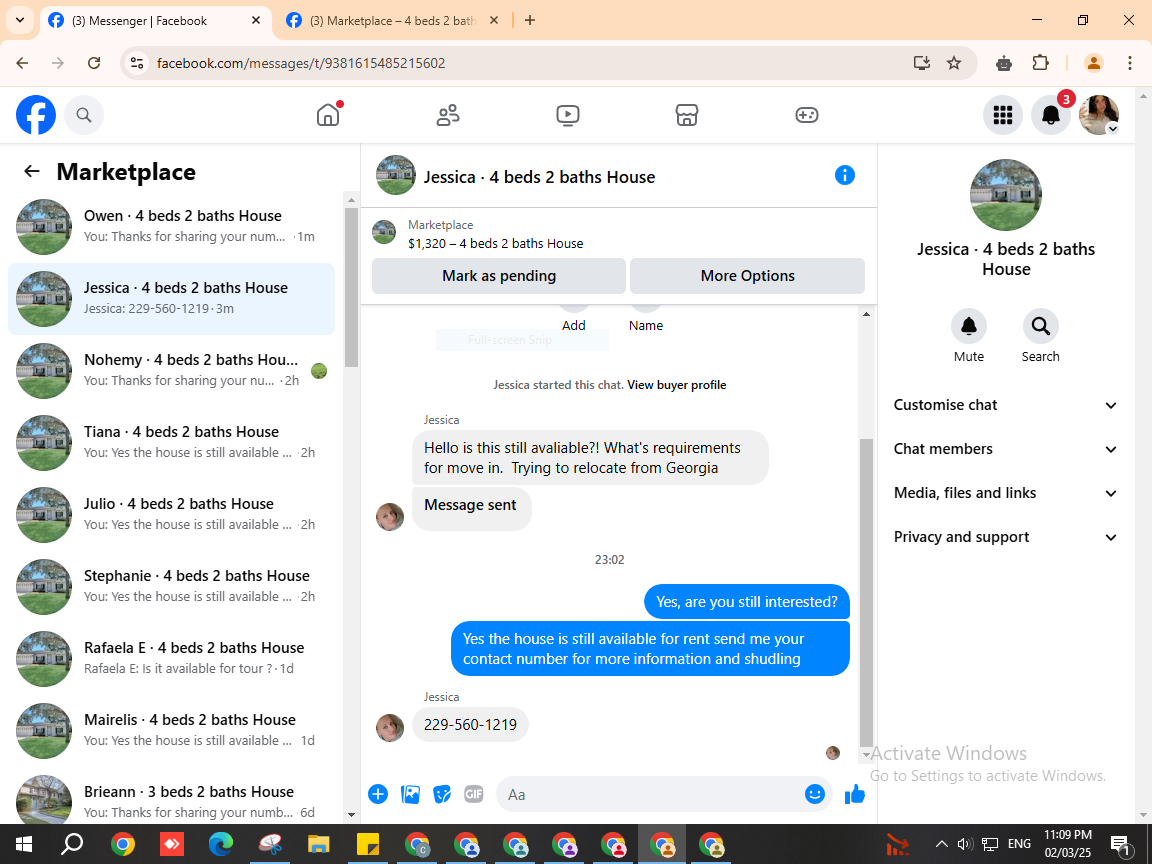This screenshot has height=864, width=1152.
Task: Open Windows Start menu
Action: (x=24, y=844)
